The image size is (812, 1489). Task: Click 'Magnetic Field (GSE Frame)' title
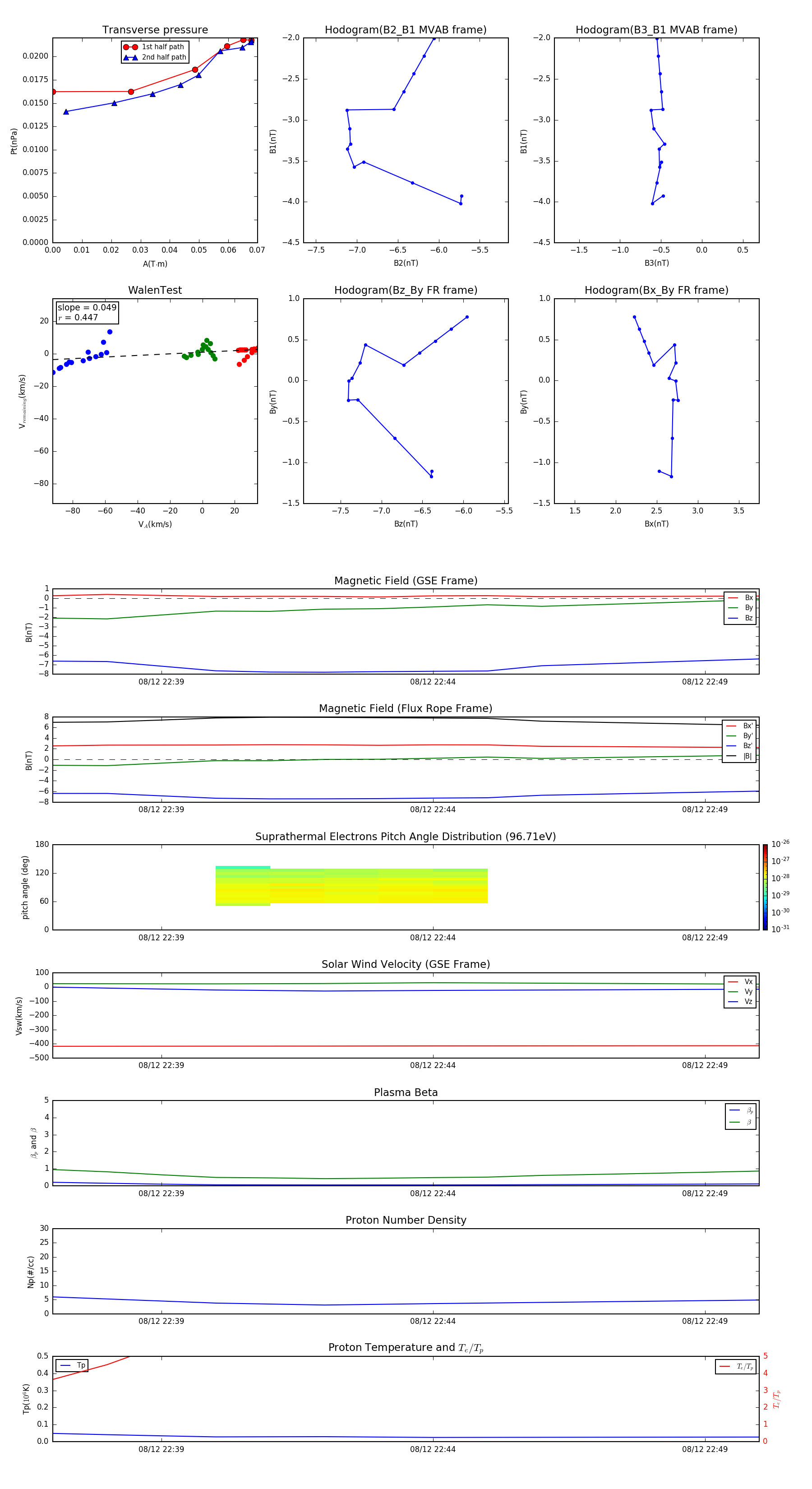(x=406, y=581)
